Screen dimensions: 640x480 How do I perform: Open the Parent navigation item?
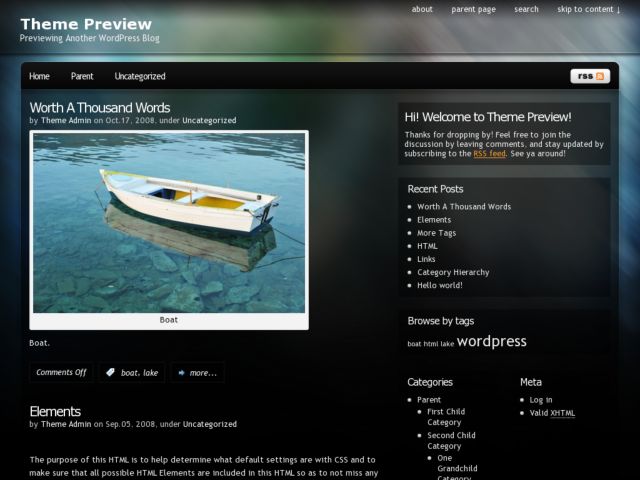coord(82,76)
